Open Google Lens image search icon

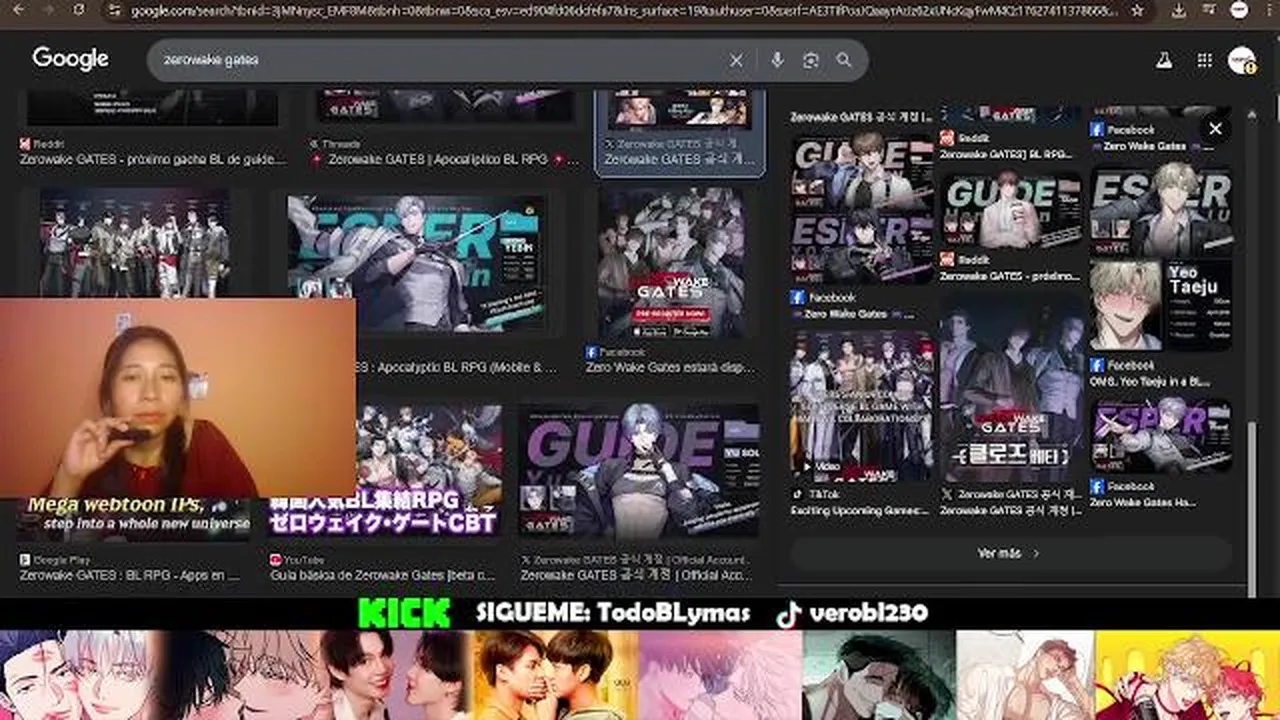(x=811, y=60)
